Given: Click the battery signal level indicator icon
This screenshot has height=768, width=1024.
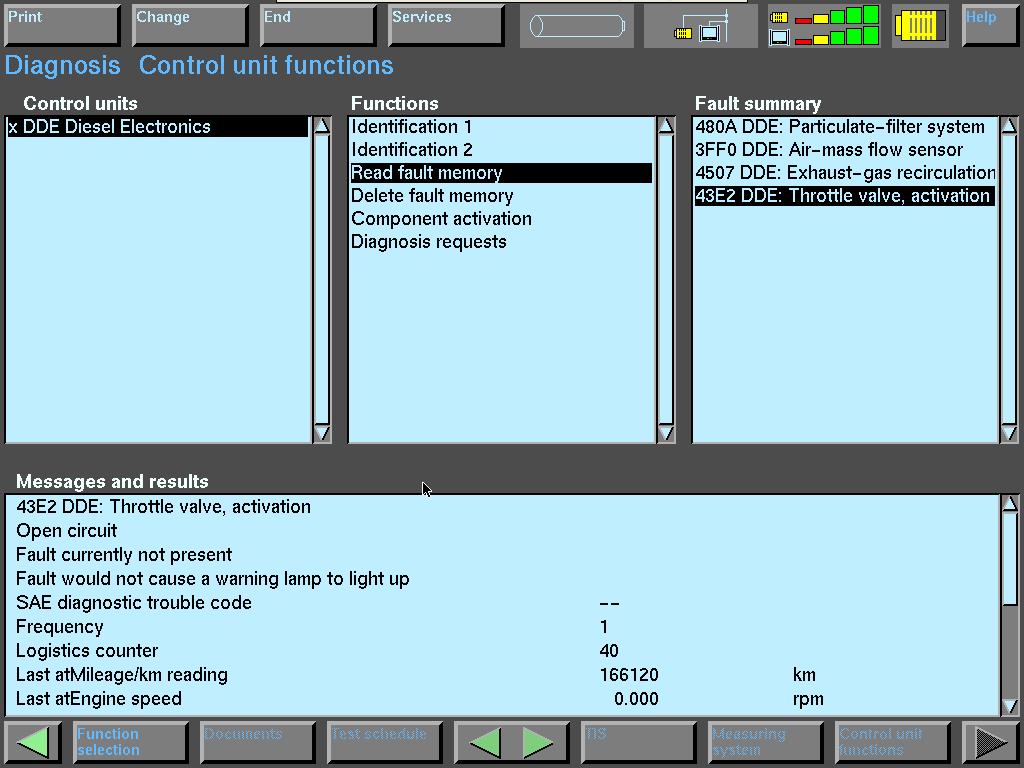Looking at the screenshot, I should pyautogui.click(x=824, y=26).
